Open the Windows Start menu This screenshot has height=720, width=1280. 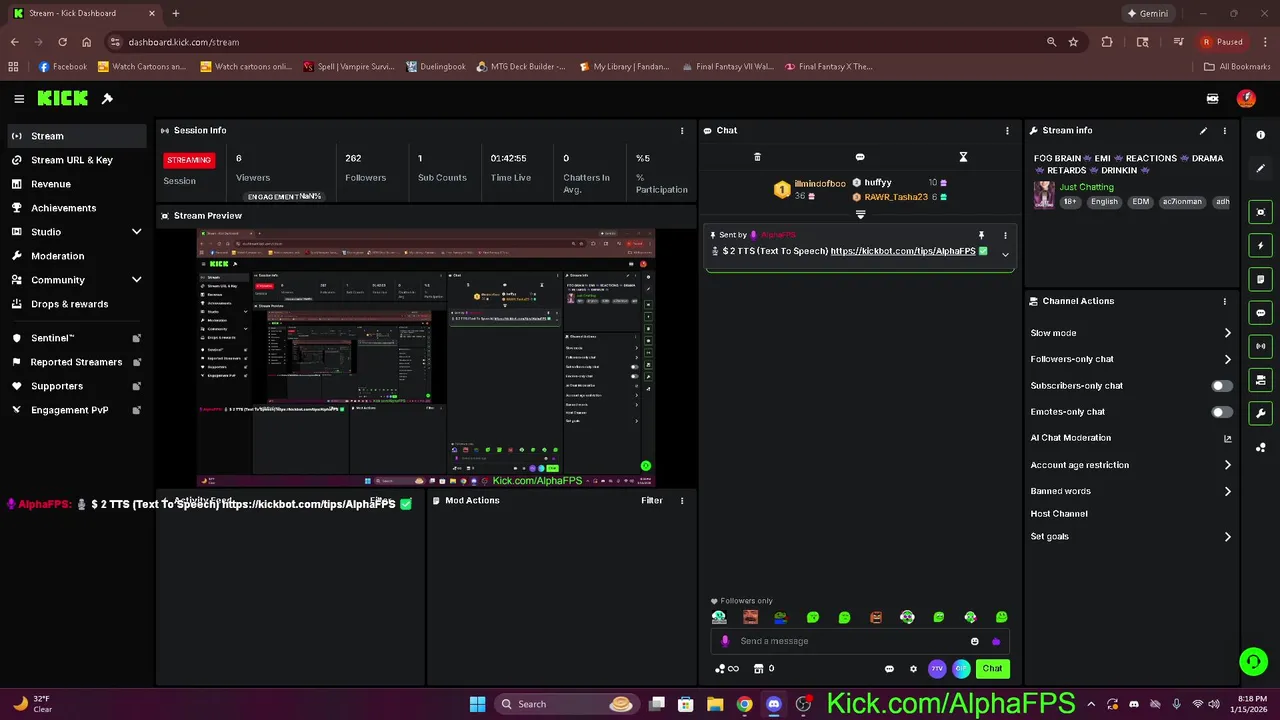coord(477,704)
